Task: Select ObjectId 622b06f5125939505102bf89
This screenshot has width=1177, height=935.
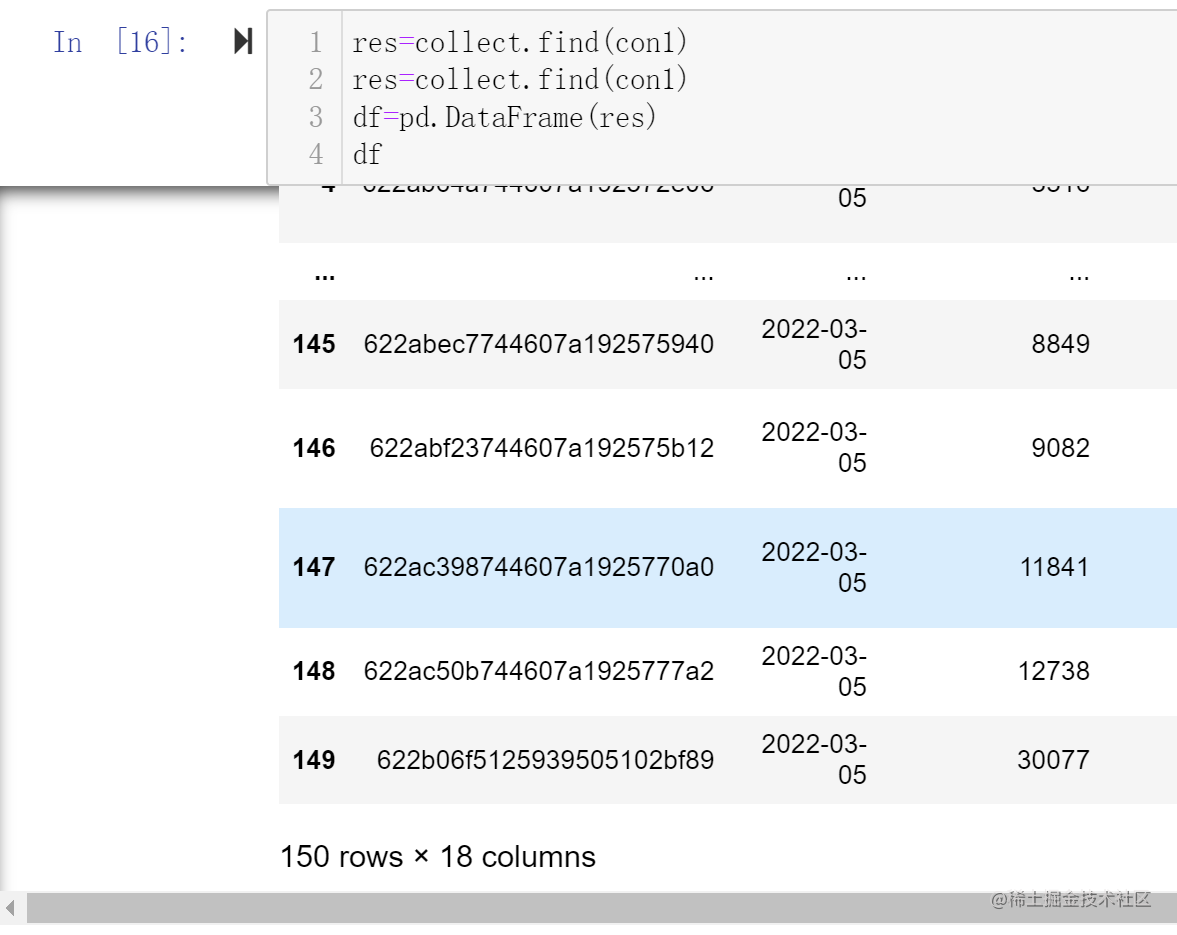Action: pos(546,760)
